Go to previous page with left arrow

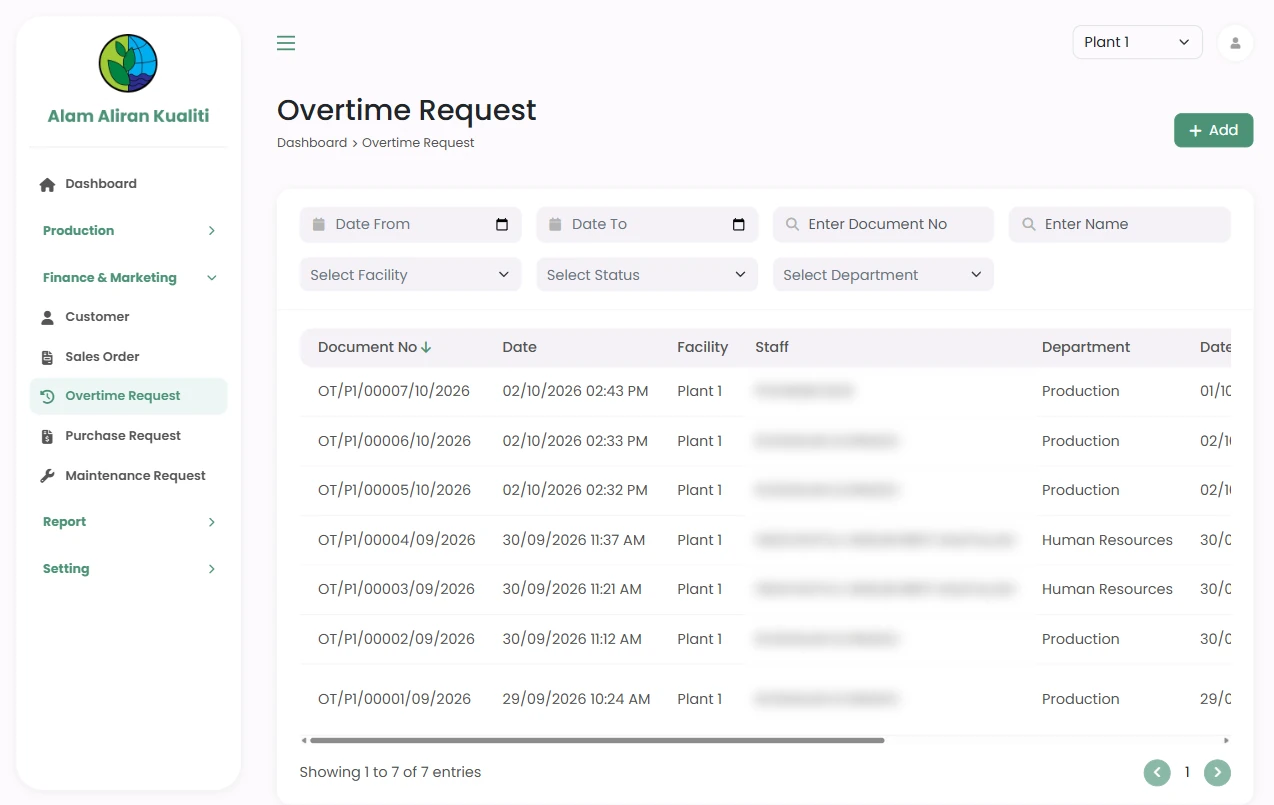coord(1157,772)
